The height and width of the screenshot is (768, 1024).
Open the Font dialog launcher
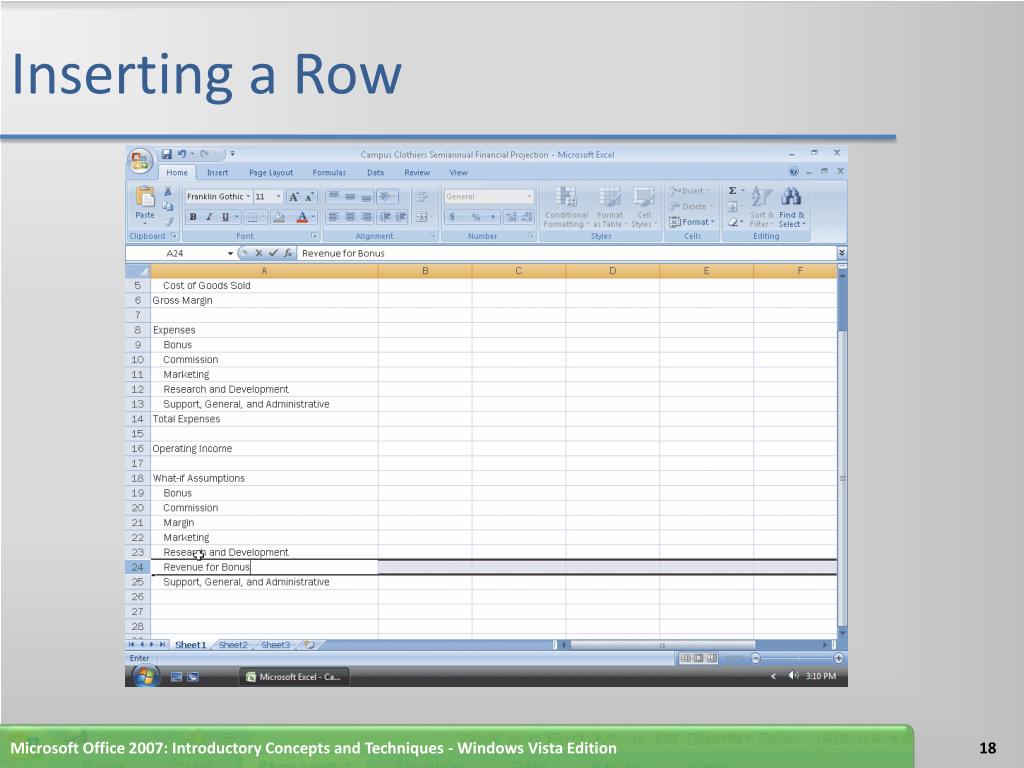314,236
